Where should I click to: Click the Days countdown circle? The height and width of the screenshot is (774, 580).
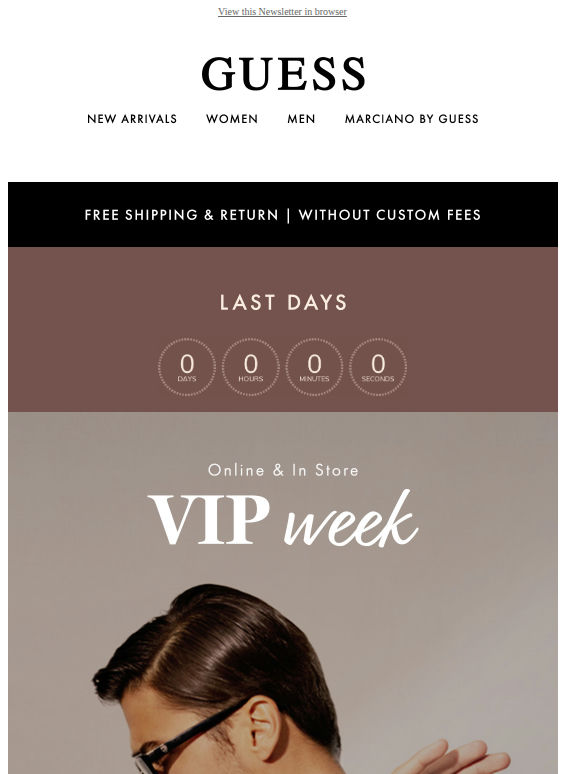click(187, 367)
